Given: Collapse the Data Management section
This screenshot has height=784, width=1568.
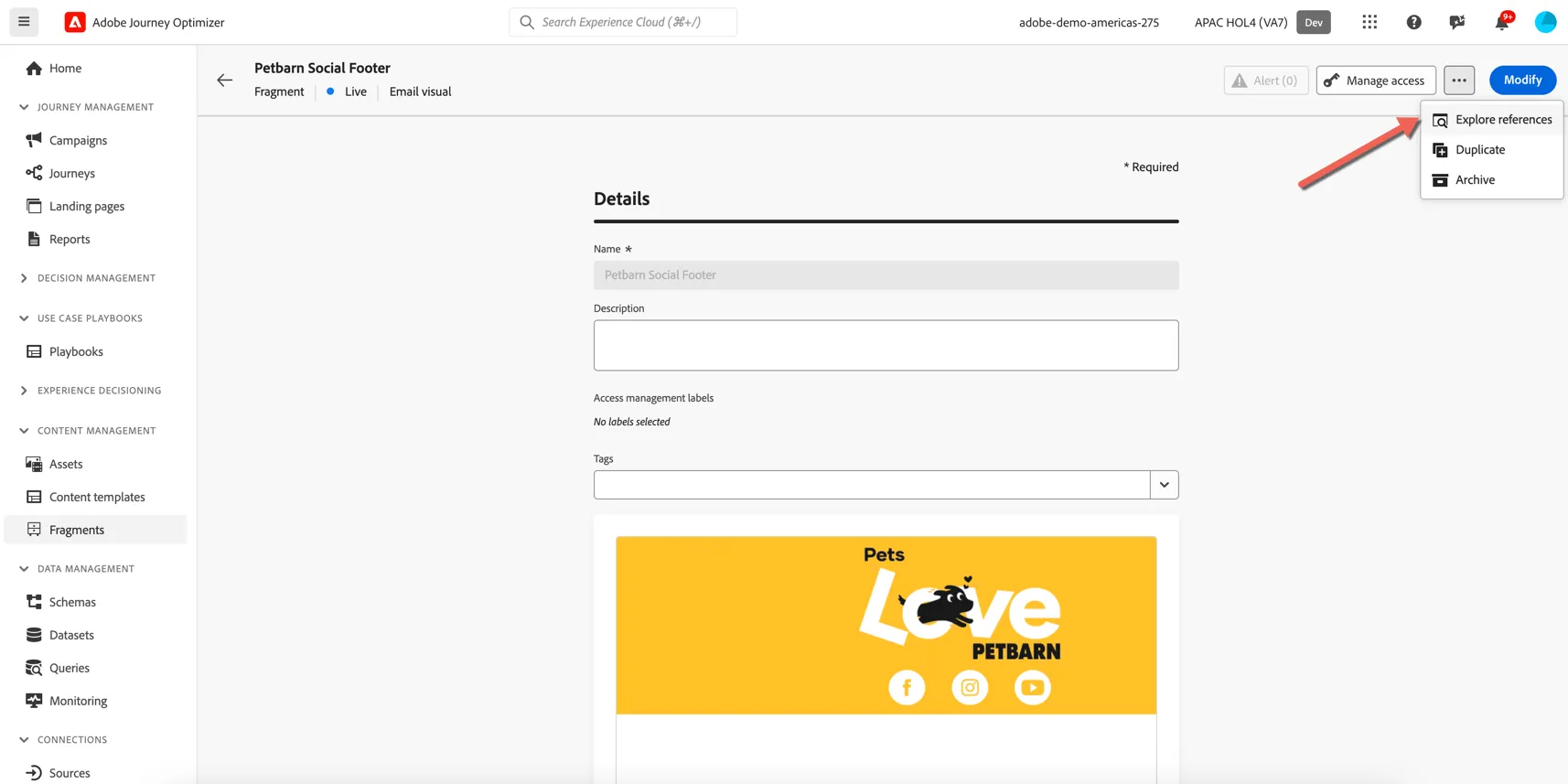Looking at the screenshot, I should (24, 569).
